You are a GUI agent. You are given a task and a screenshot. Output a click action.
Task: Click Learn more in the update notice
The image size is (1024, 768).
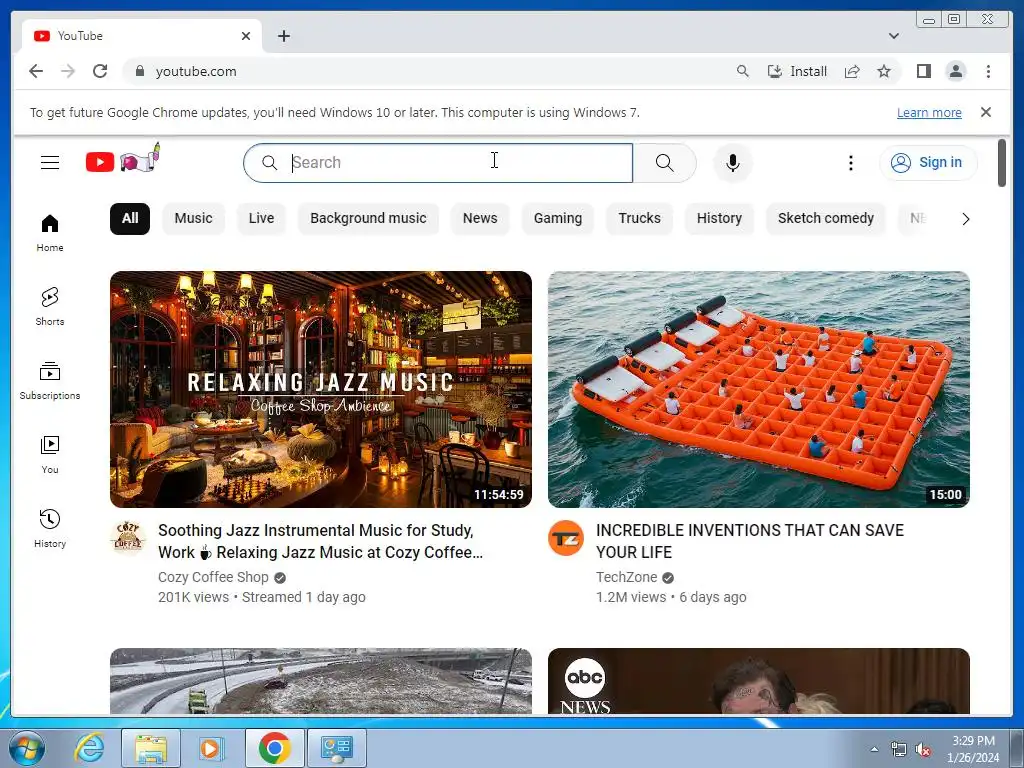(929, 112)
